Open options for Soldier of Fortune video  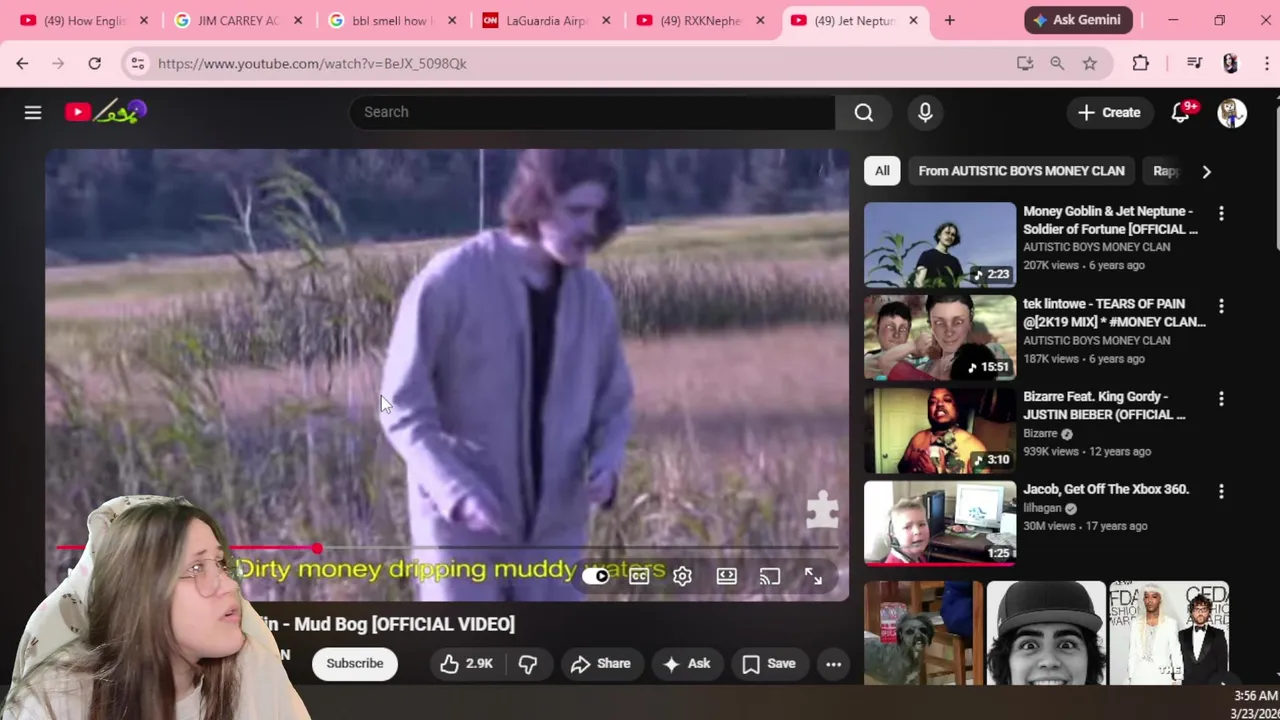tap(1221, 214)
